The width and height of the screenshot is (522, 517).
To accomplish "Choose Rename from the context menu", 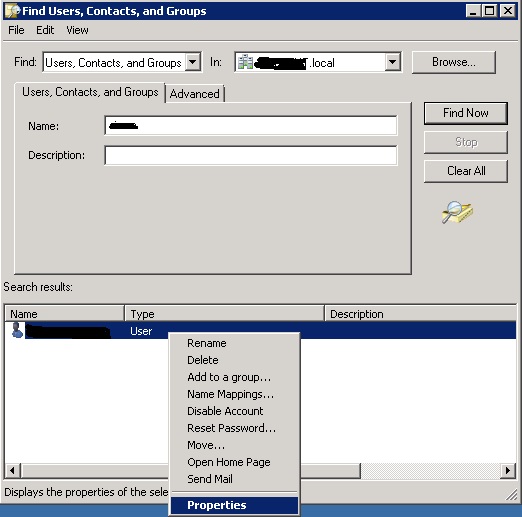I will (234, 343).
